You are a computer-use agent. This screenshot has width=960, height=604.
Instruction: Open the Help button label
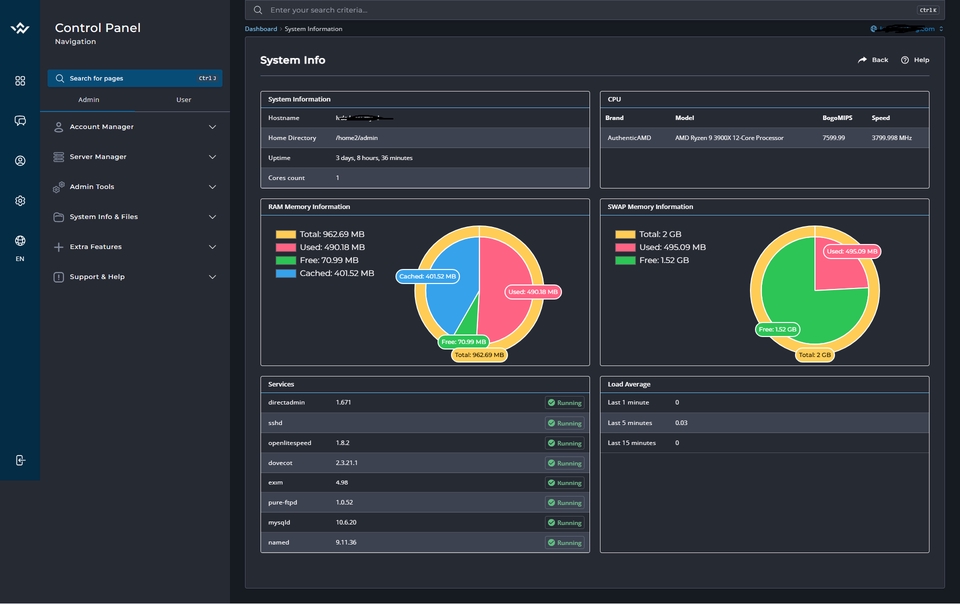point(921,60)
